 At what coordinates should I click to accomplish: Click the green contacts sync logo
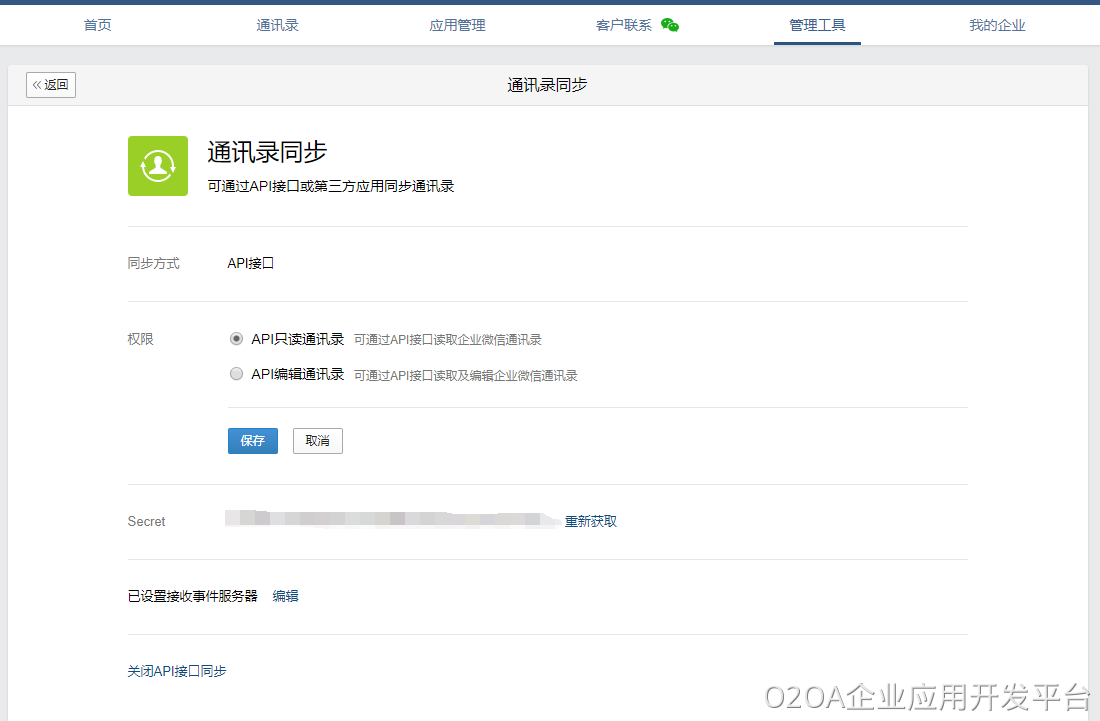click(x=158, y=166)
